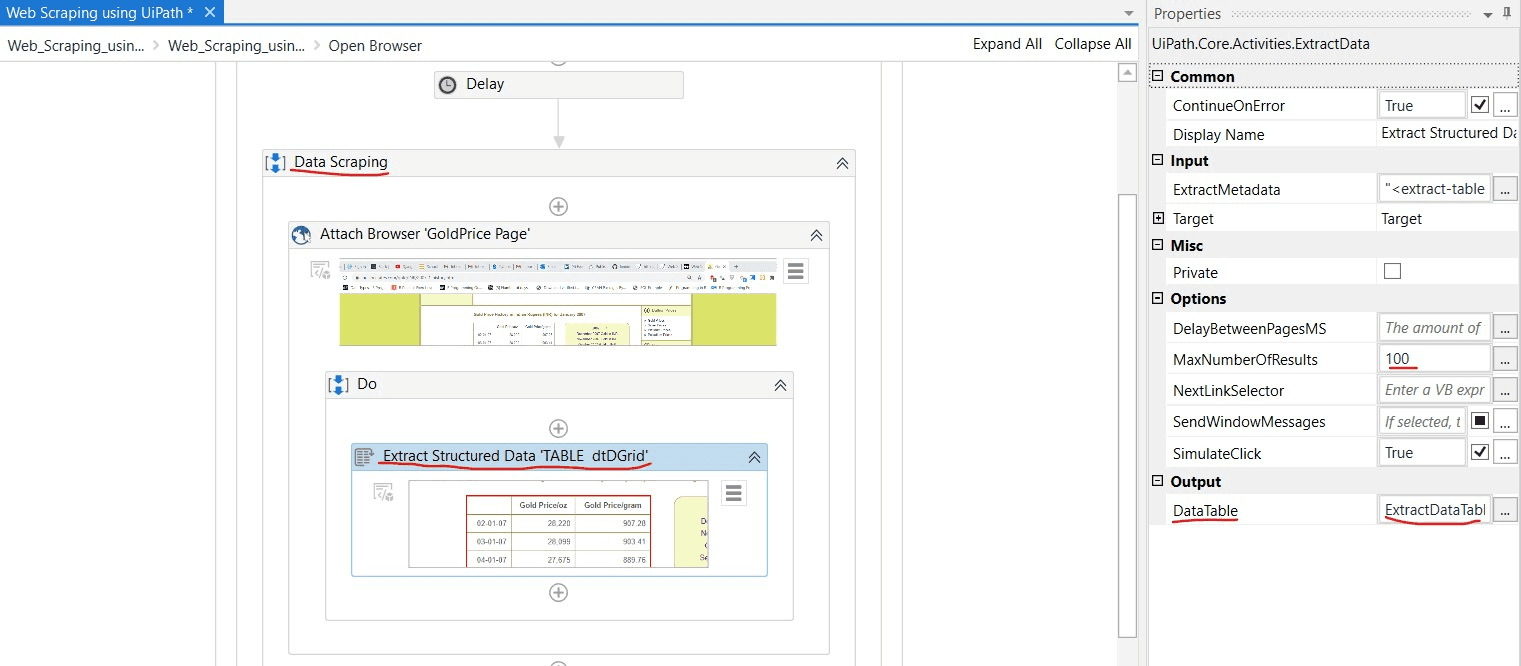
Task: Add activity above Extract Structured Data
Action: tap(559, 429)
